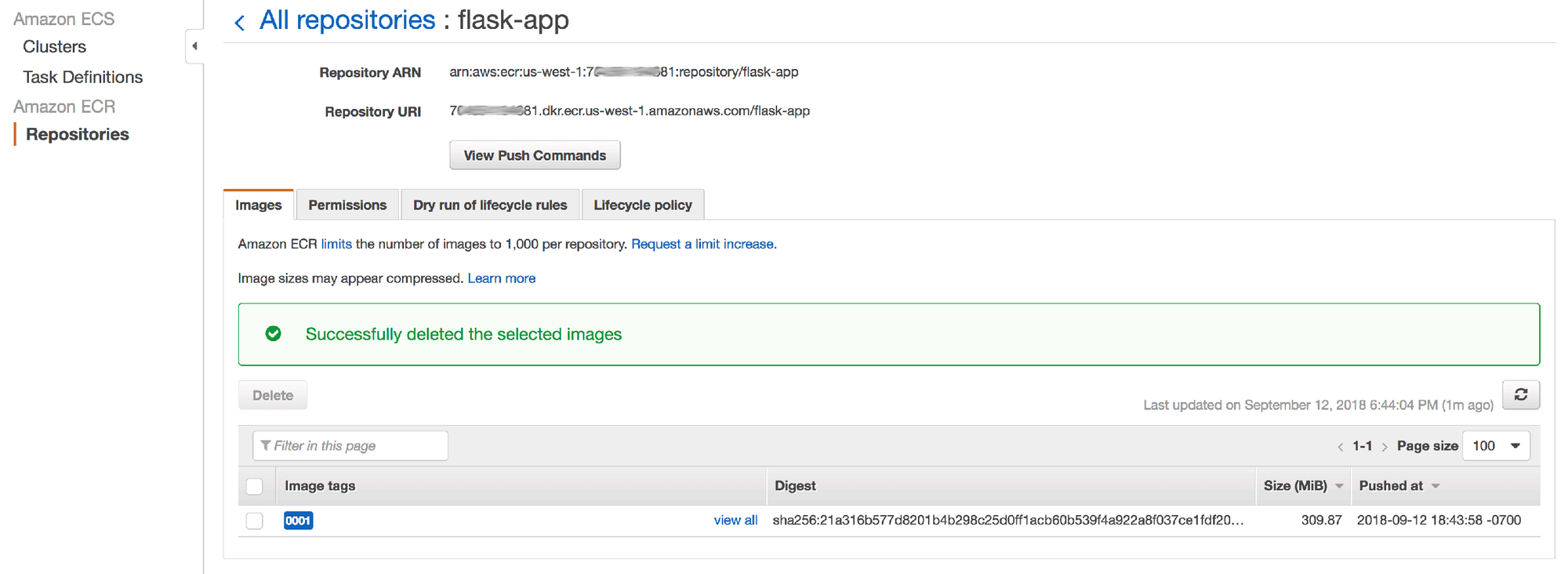
Task: Select Repositories in the sidebar
Action: click(x=77, y=134)
